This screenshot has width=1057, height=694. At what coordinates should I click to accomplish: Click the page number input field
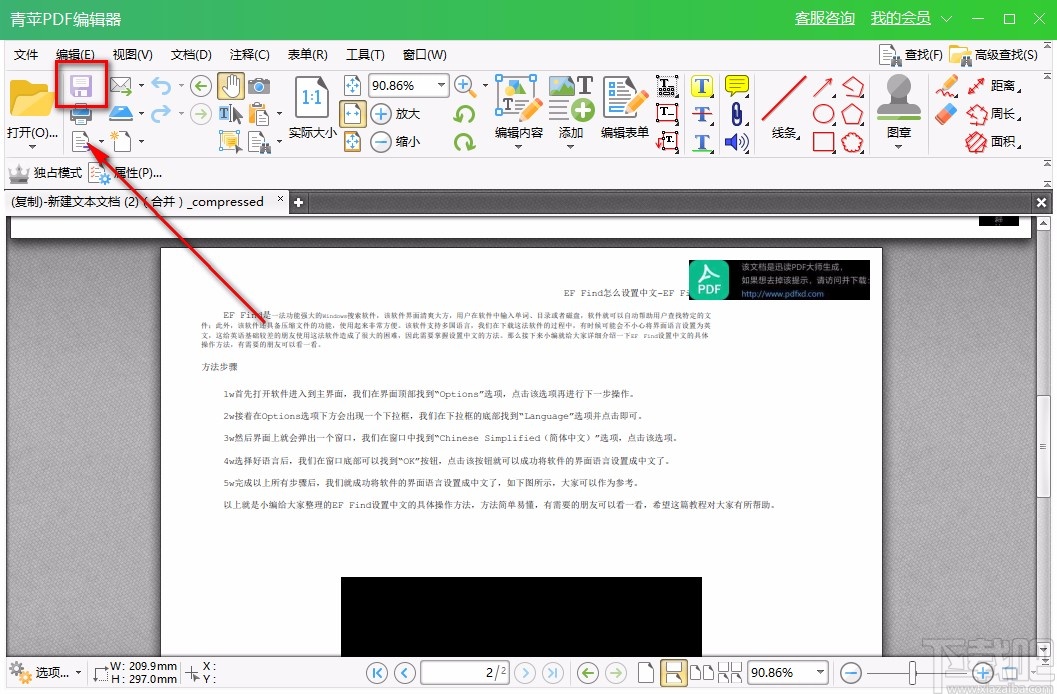464,672
